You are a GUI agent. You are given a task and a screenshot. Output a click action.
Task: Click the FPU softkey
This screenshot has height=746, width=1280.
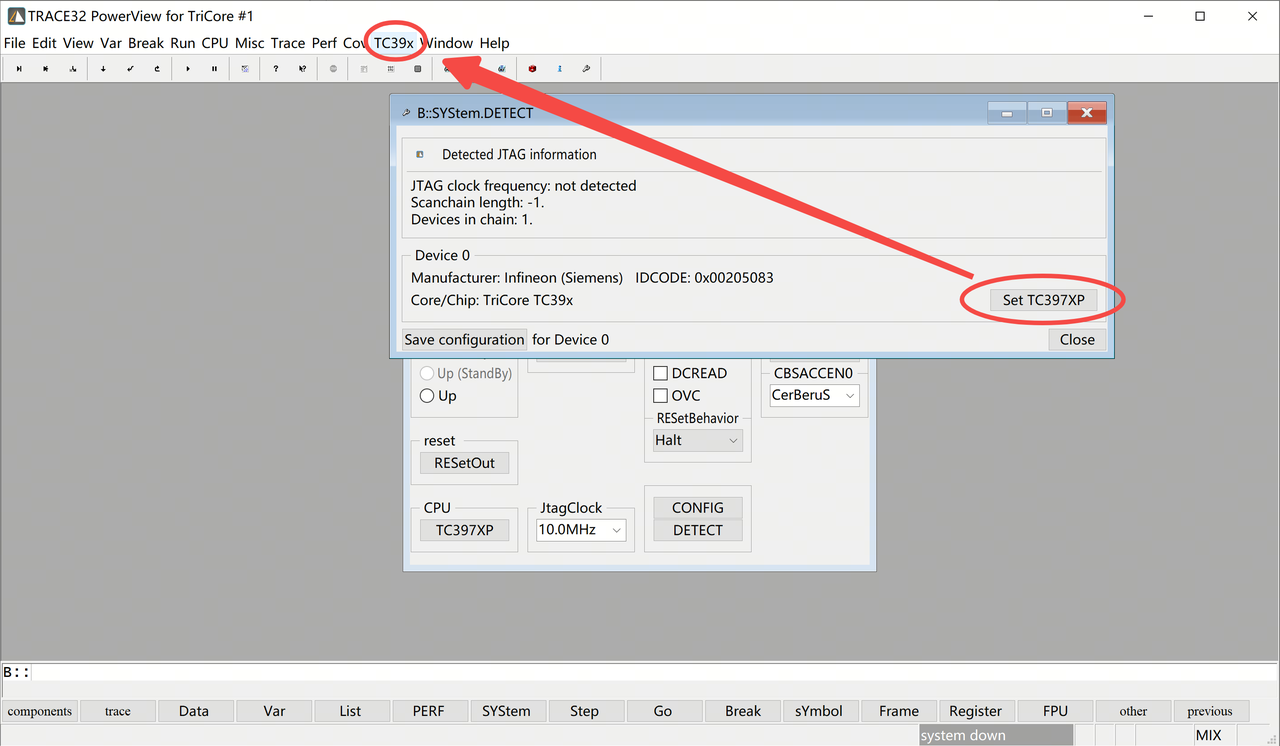pyautogui.click(x=1055, y=711)
